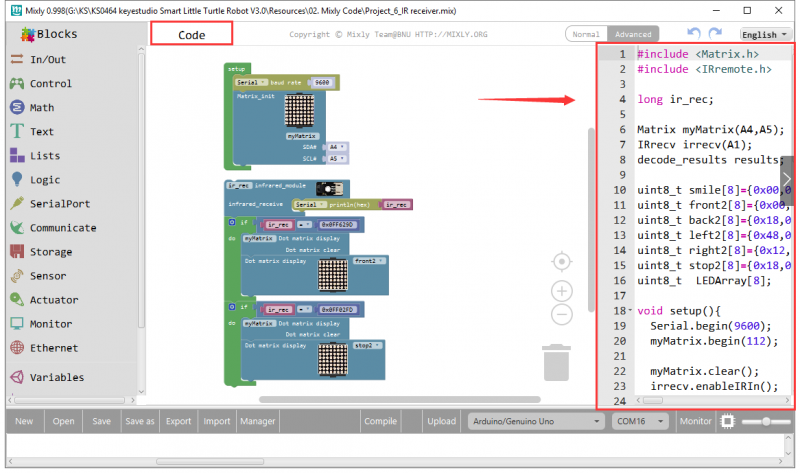Click the undo arrow icon
Image resolution: width=800 pixels, height=473 pixels.
[x=693, y=33]
